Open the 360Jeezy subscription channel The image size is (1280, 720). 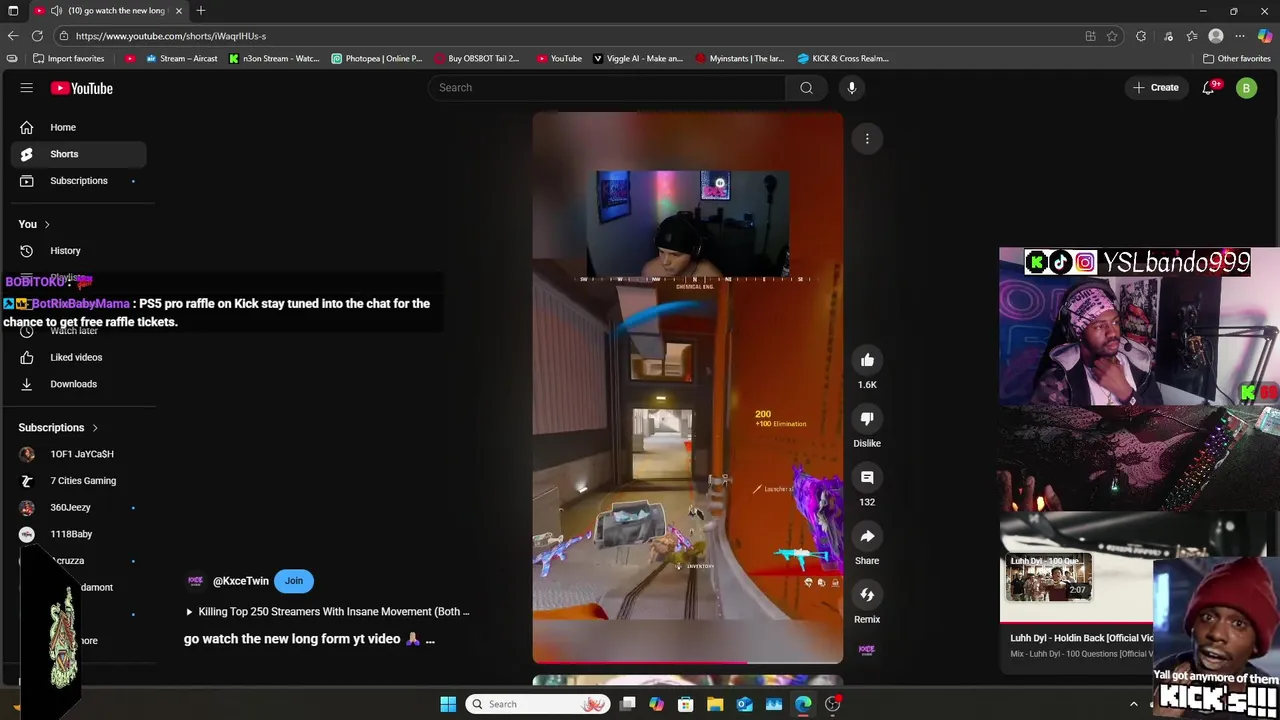click(79, 508)
